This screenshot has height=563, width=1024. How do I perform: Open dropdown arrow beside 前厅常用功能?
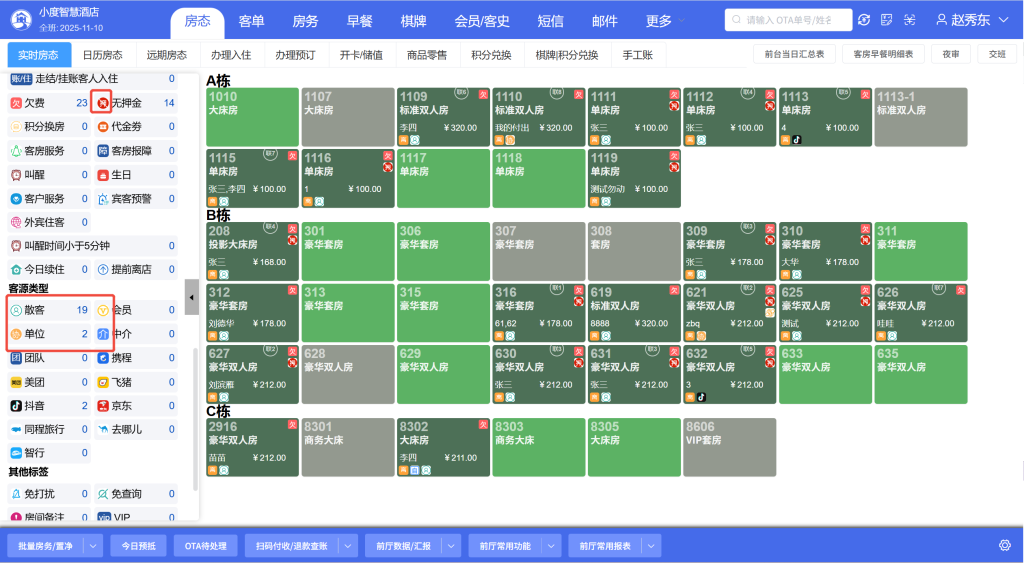pos(552,545)
